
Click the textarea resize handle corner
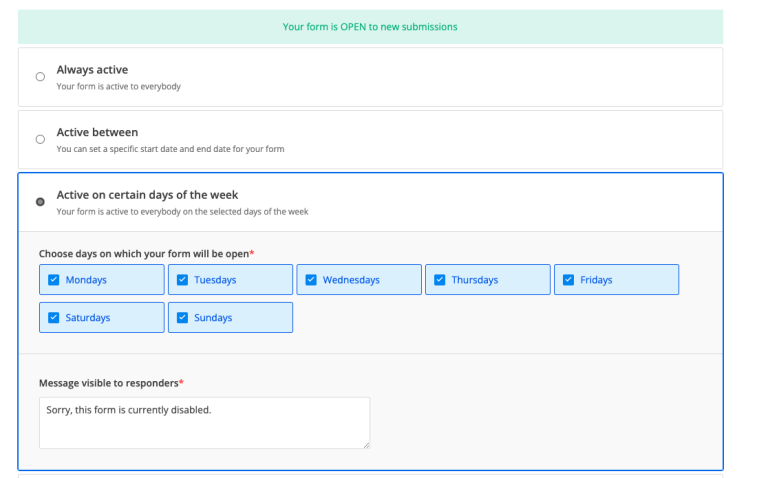(x=366, y=445)
